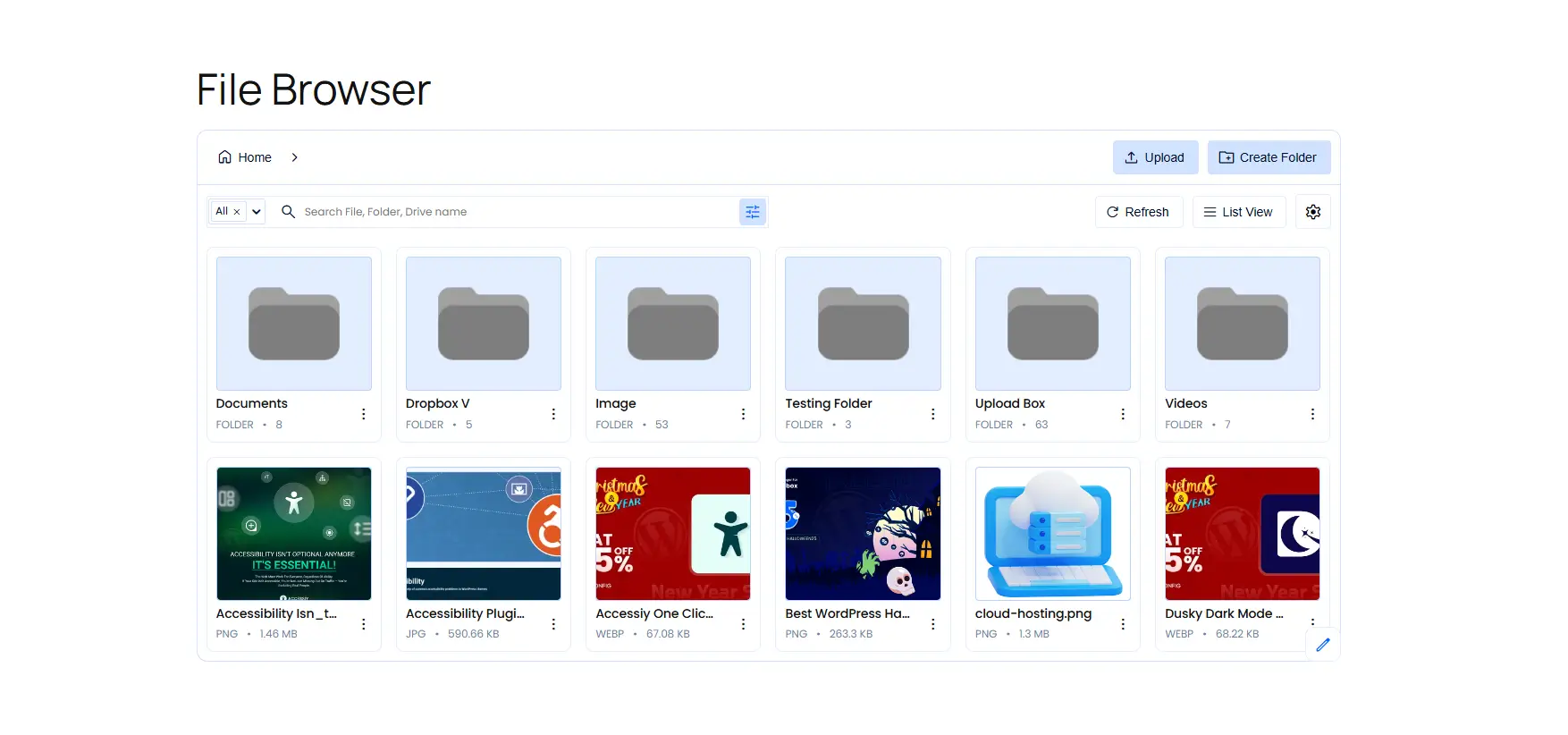Click the 263.3 KB size label
This screenshot has width=1568, height=735.
(x=851, y=634)
